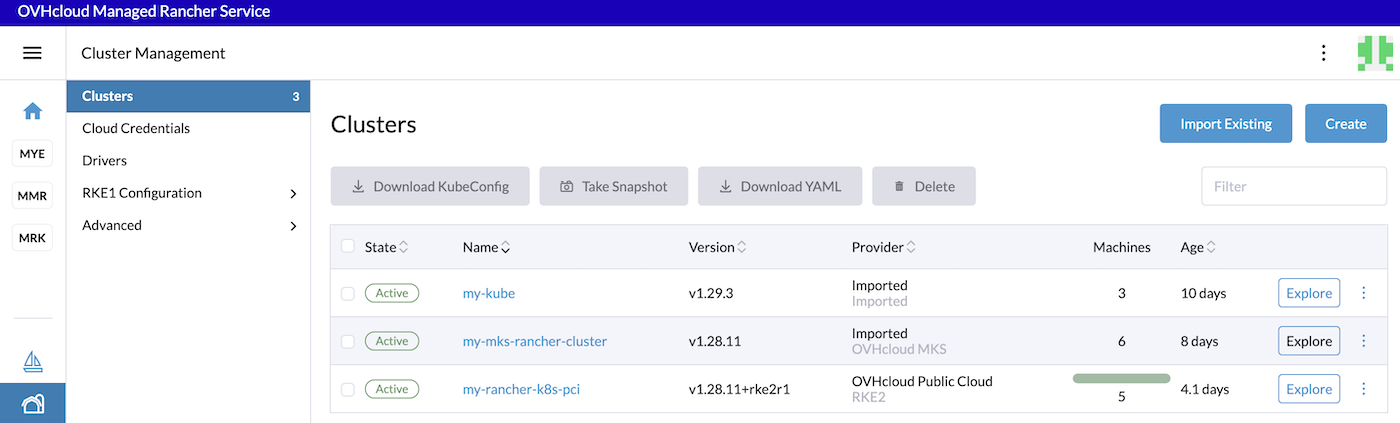The height and width of the screenshot is (423, 1400).
Task: Explore the my-kube cluster
Action: pos(1309,293)
